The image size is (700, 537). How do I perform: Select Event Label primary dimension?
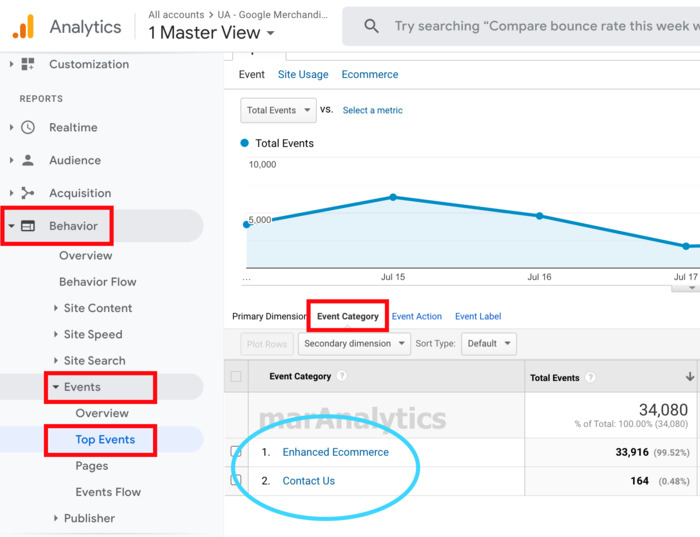tap(478, 316)
